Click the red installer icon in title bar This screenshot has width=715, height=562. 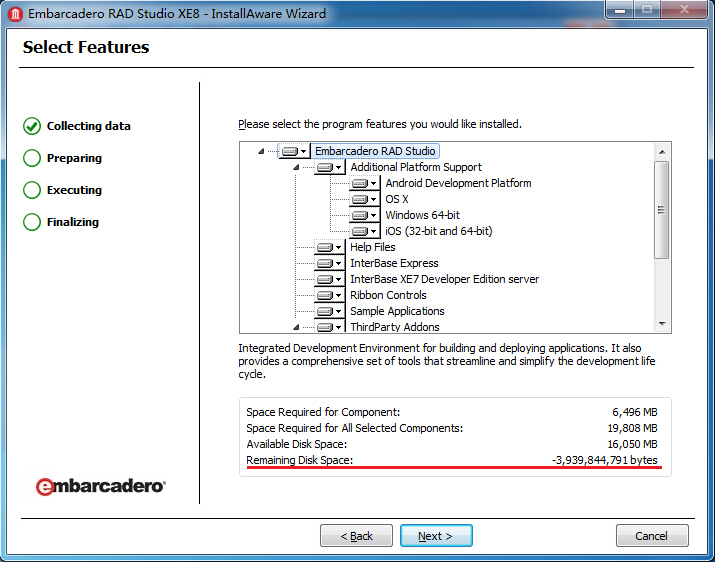16,14
